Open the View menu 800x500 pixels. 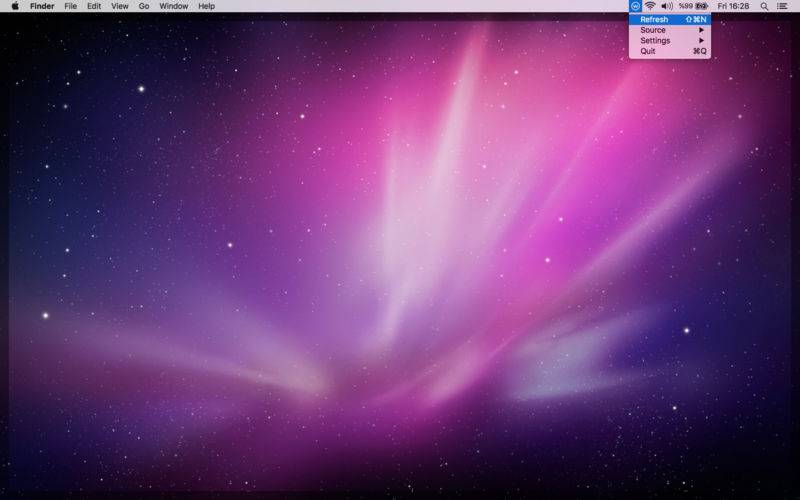[x=120, y=6]
